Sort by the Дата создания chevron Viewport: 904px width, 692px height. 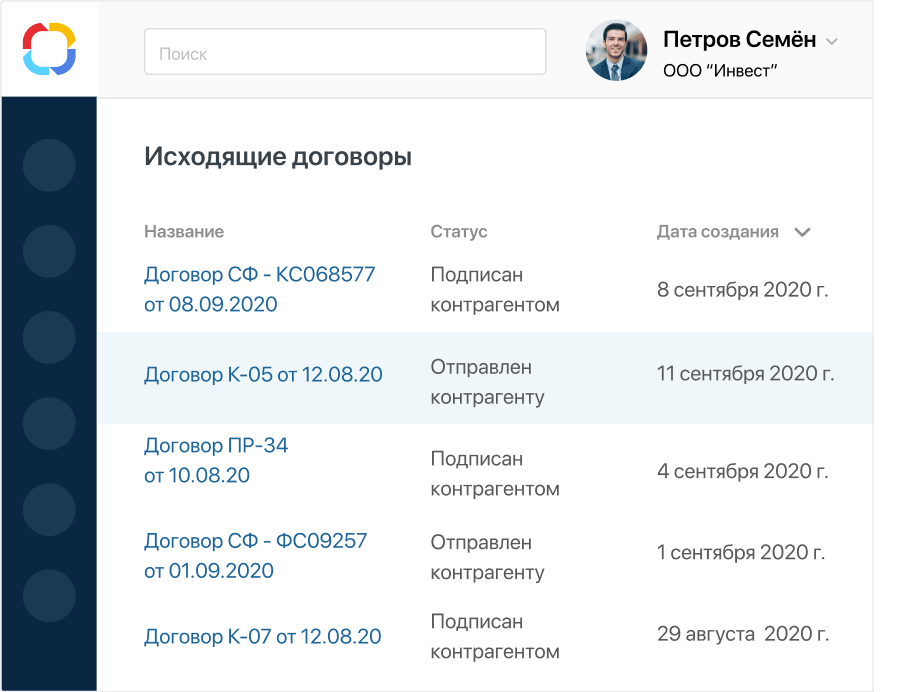[x=803, y=232]
